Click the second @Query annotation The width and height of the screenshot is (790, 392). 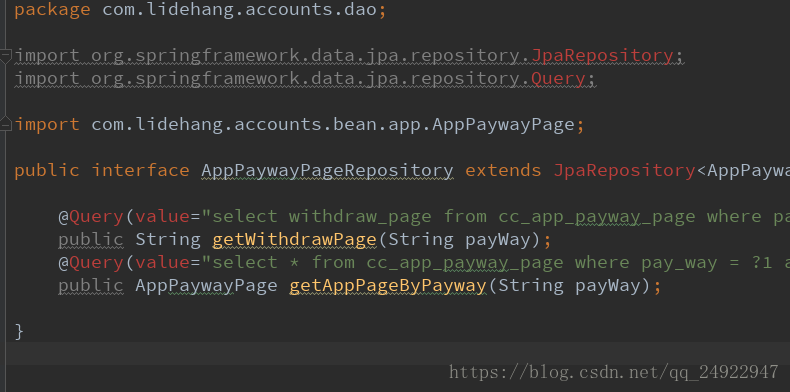(91, 263)
